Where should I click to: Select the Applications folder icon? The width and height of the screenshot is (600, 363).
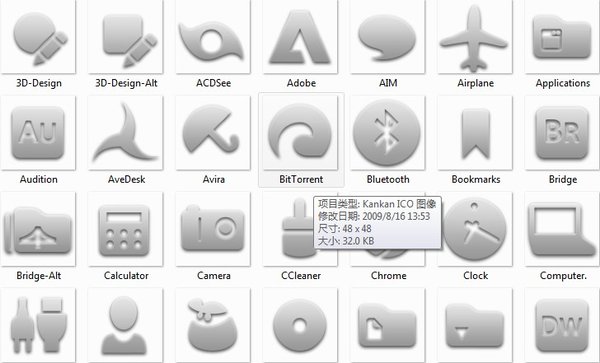pos(562,37)
